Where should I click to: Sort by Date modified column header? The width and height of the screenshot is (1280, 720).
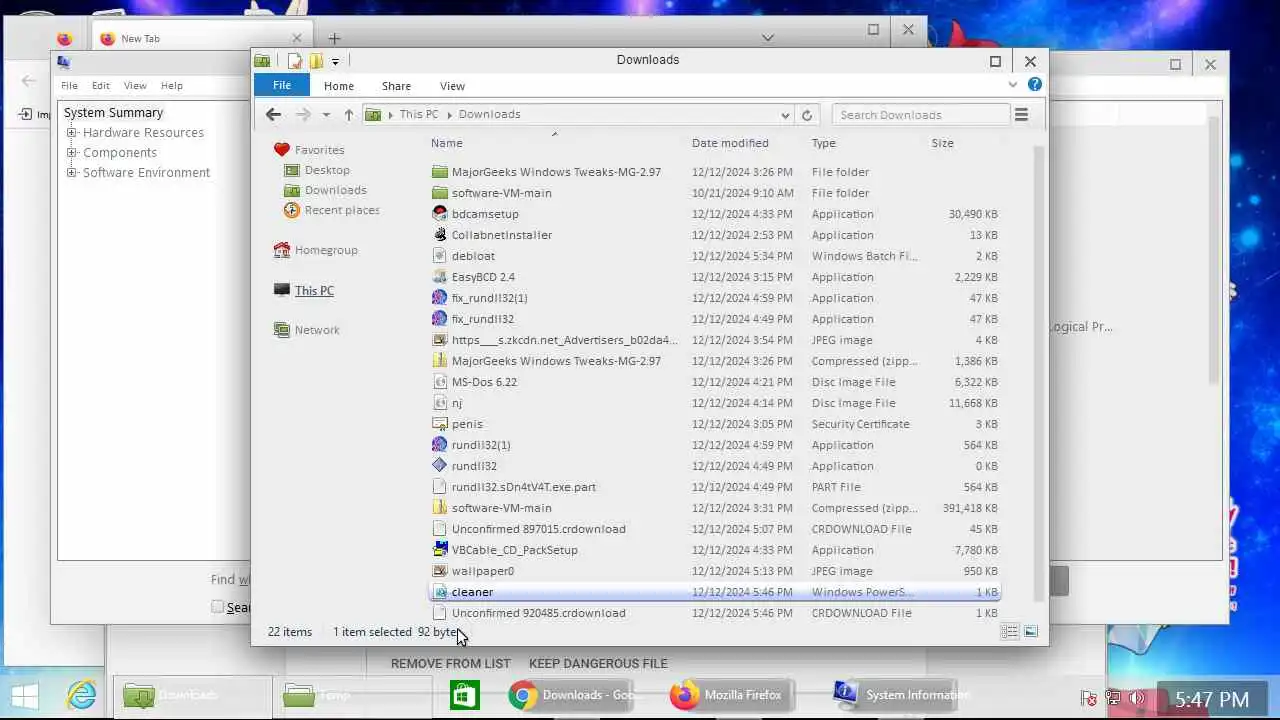(730, 143)
